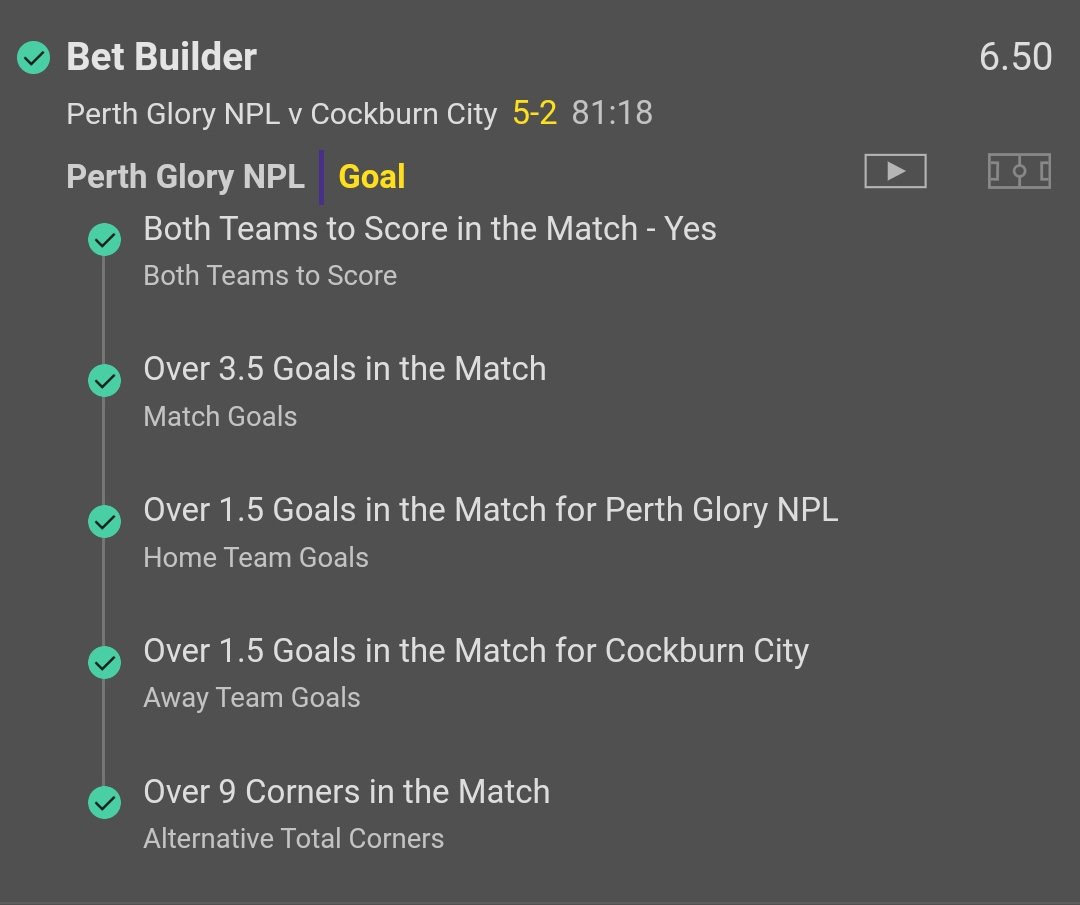1080x905 pixels.
Task: Click the tick next to Over 9 Corners
Action: (x=104, y=803)
